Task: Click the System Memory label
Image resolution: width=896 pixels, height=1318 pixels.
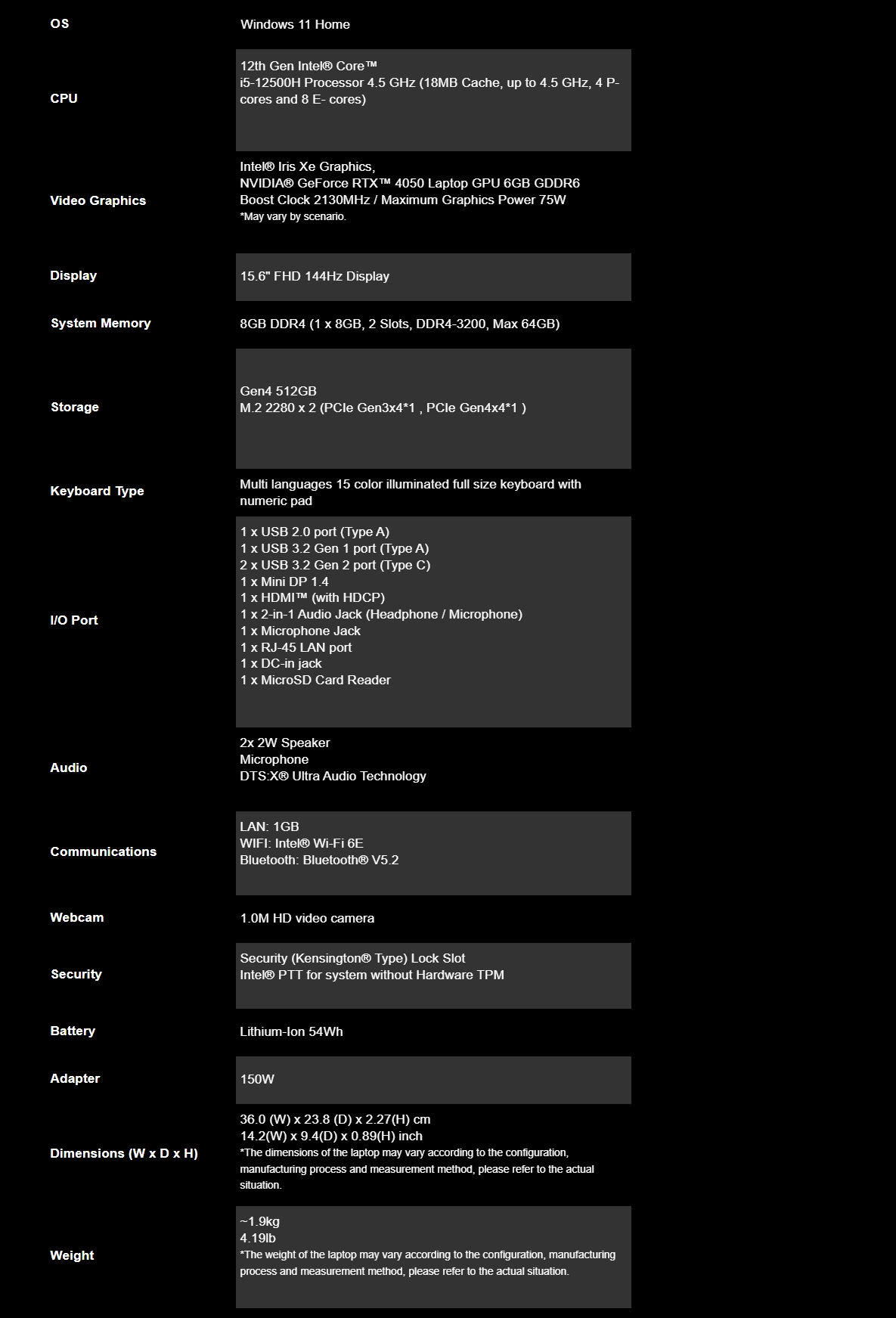Action: 101,323
